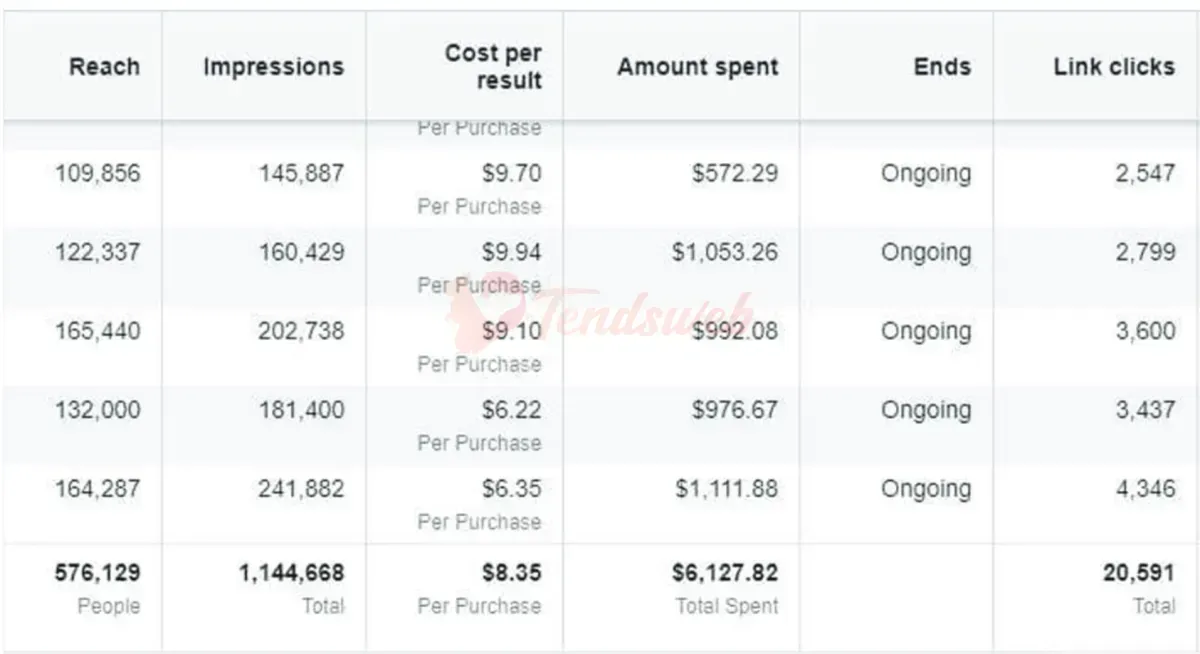Select the 160,429 impressions cell
The image size is (1200, 654).
(x=301, y=252)
